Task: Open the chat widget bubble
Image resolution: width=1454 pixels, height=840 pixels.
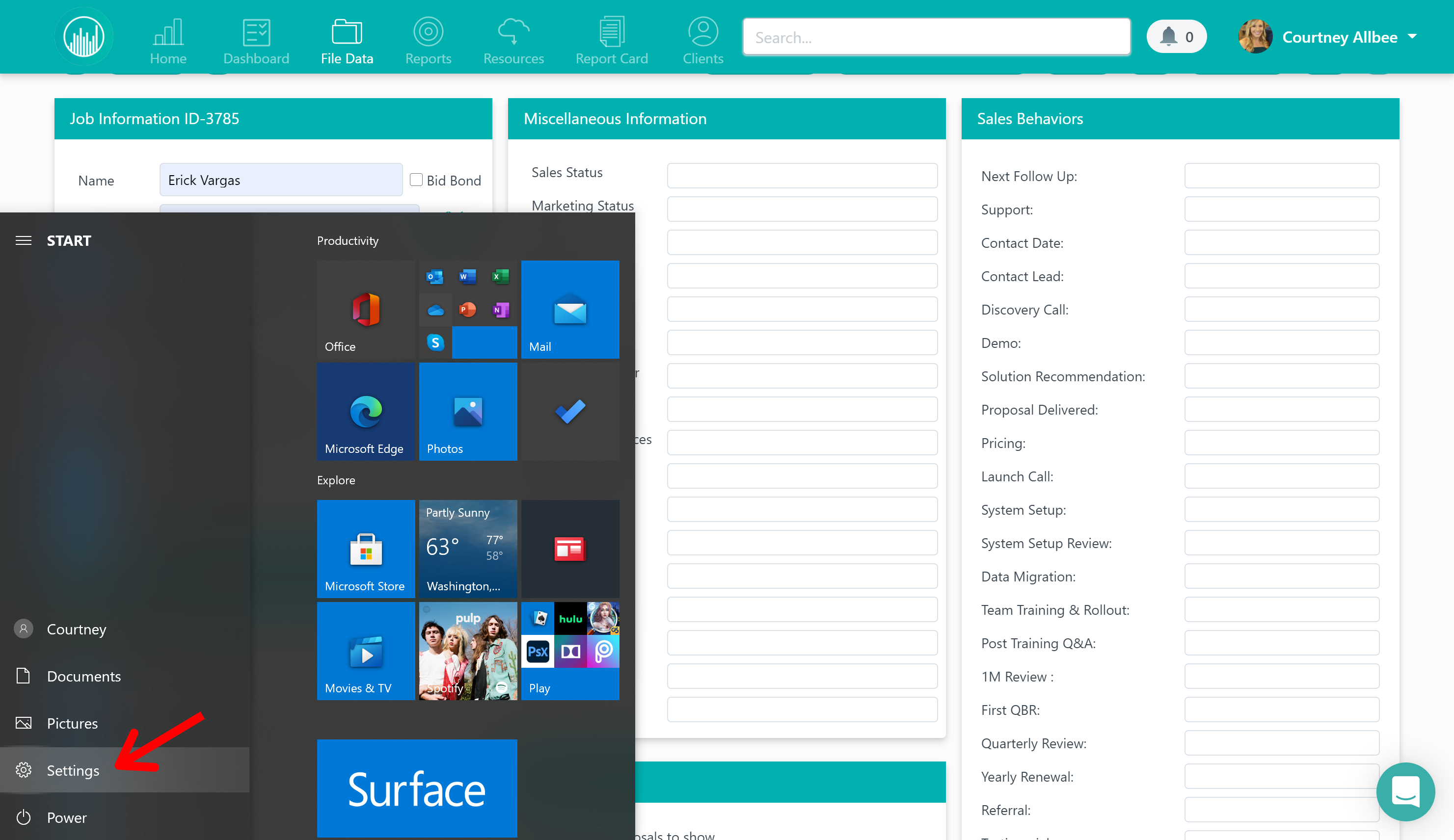Action: [x=1405, y=791]
